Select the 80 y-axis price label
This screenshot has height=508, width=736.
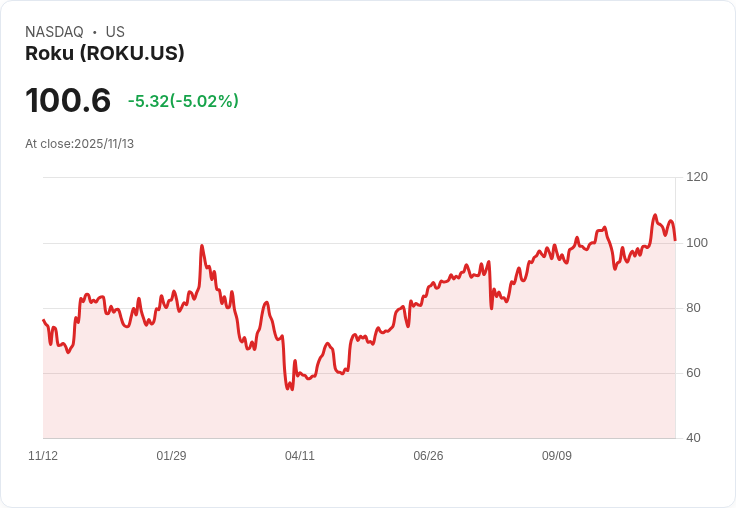pos(693,308)
